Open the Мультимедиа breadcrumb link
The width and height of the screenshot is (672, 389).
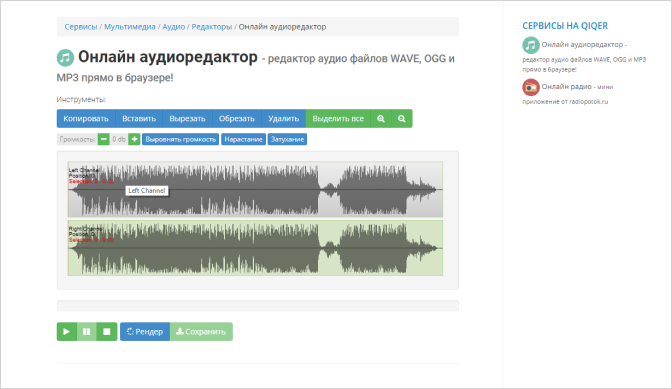[x=129, y=27]
